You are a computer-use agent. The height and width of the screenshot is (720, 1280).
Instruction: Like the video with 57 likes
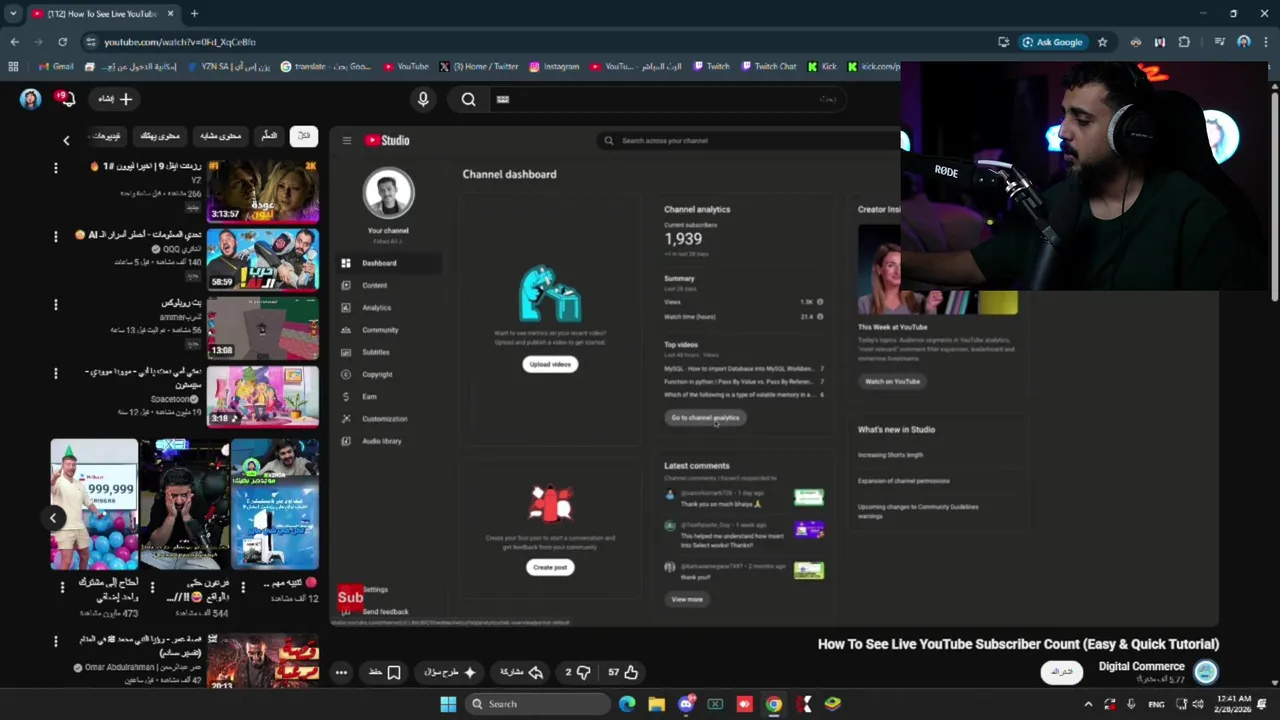(623, 672)
